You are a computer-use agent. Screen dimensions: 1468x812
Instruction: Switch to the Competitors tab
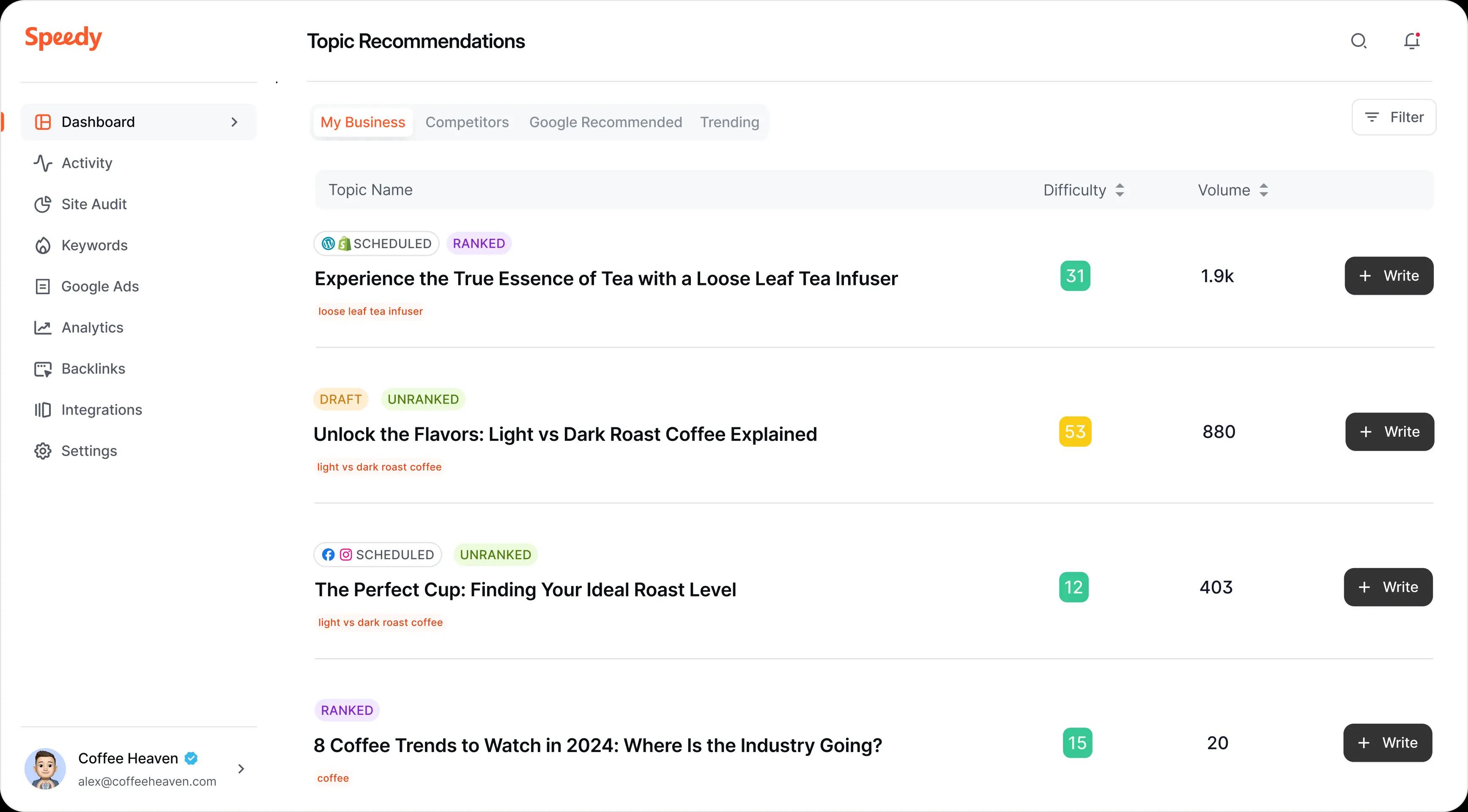467,122
